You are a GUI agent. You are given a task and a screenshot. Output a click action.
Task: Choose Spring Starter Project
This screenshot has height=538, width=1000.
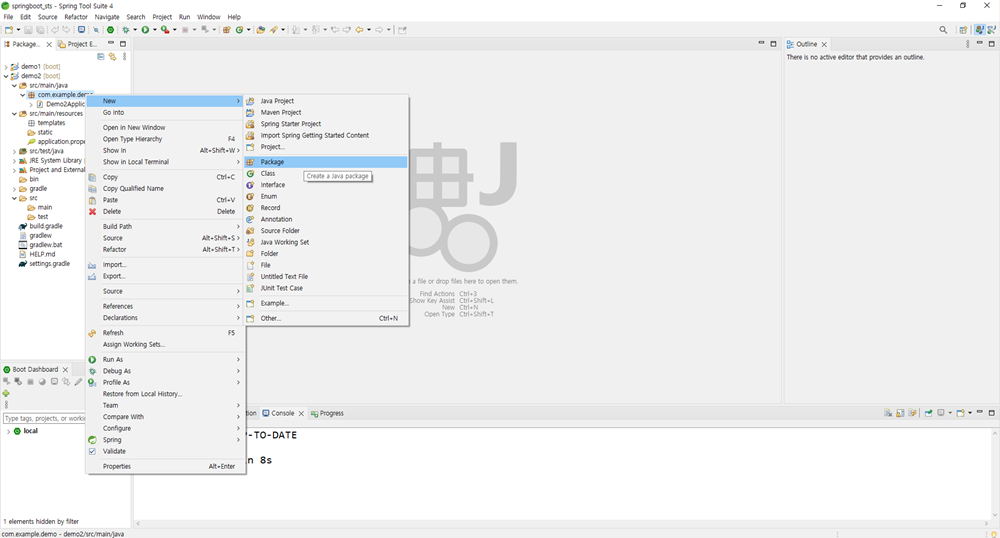tap(326, 124)
